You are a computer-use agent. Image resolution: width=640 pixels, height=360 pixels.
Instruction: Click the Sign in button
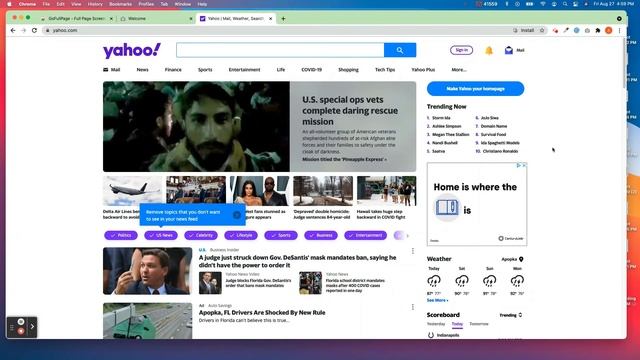(x=461, y=50)
